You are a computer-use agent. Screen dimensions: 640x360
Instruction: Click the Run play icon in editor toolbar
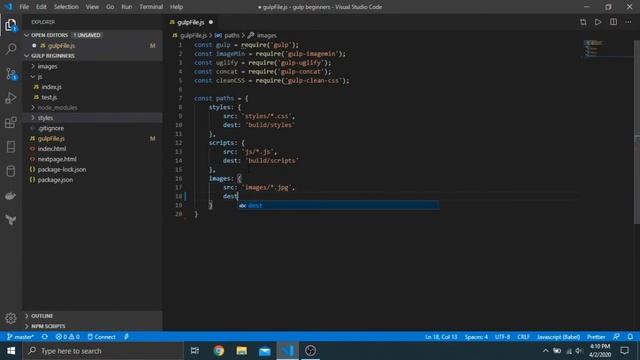coord(598,22)
